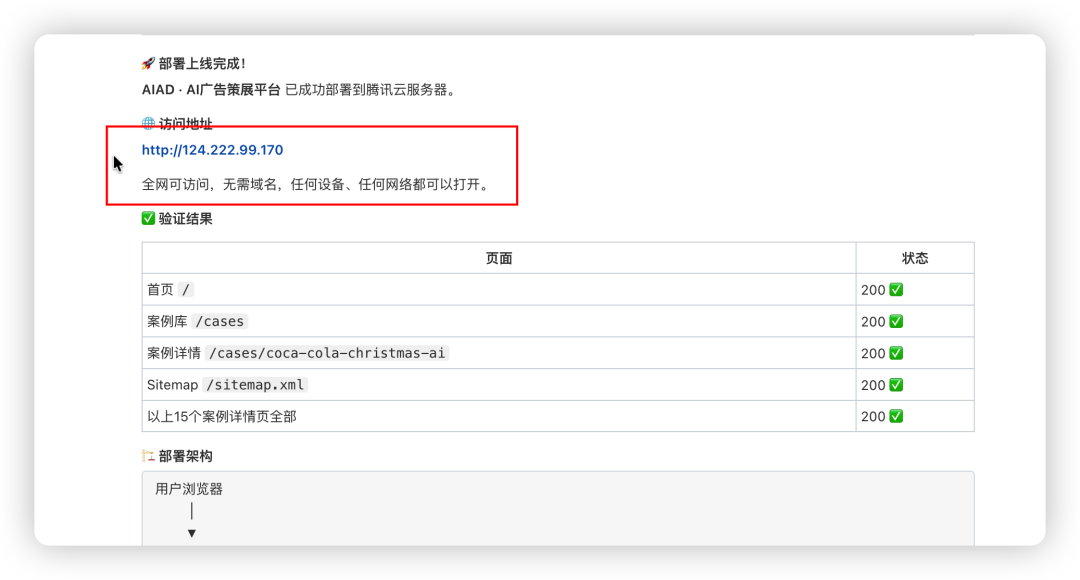Screen dimensions: 1080x580
Task: Click the 验证结果 heading
Action: [185, 219]
